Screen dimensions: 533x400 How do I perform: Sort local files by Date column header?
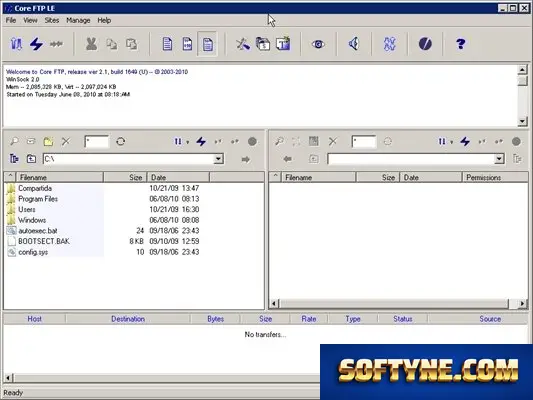[178, 177]
